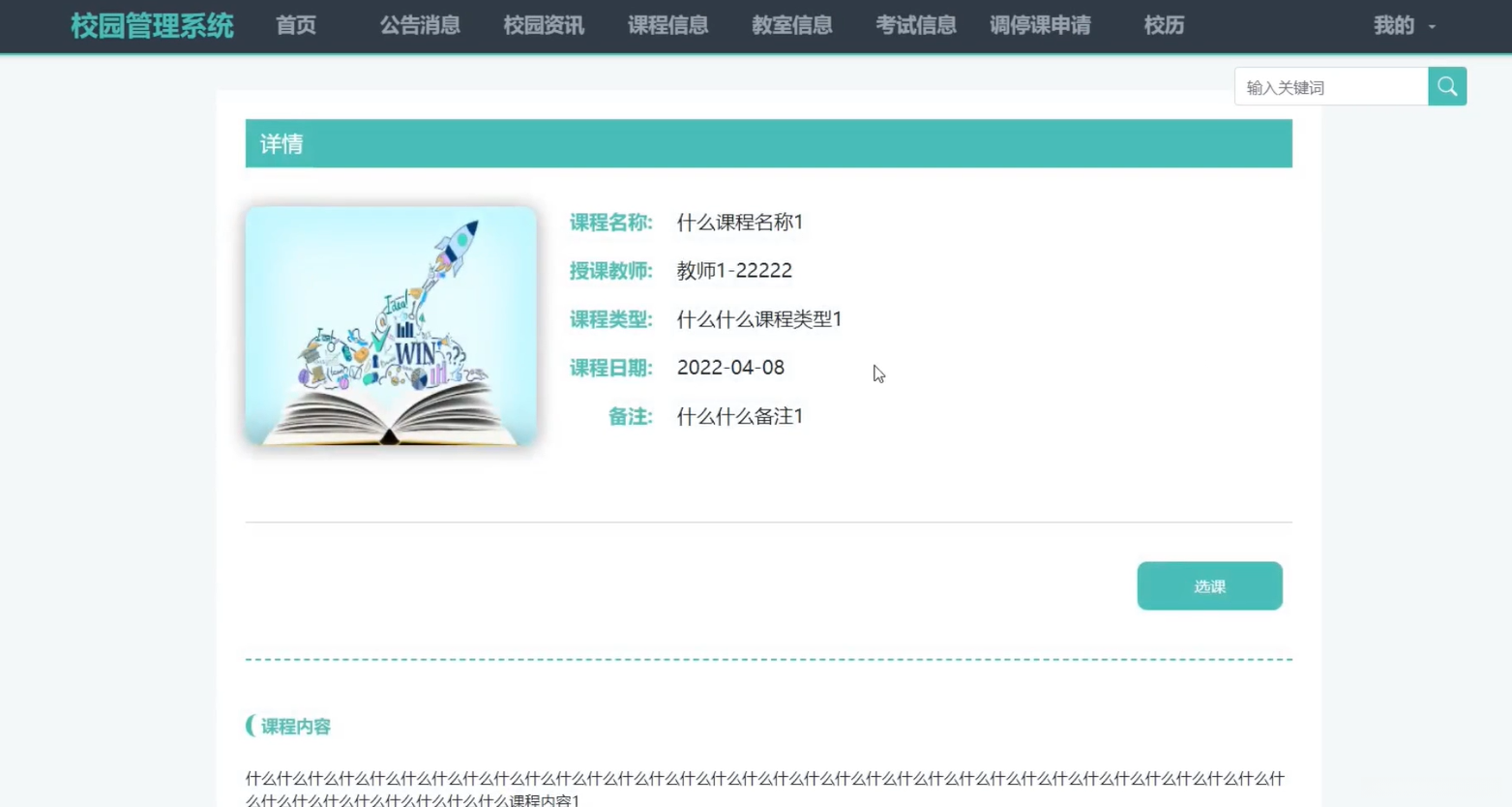
Task: Navigate to 首页 in the navigation bar
Action: (x=295, y=25)
